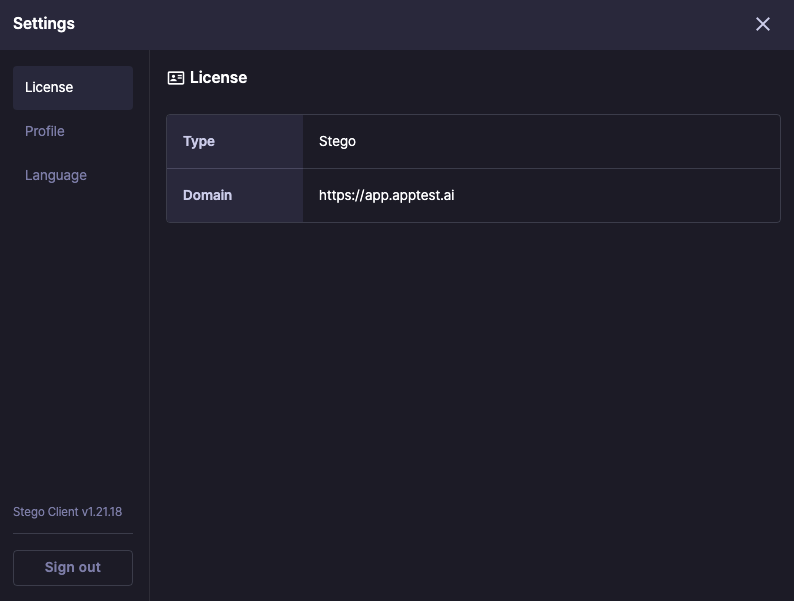794x601 pixels.
Task: Click empty space right of Settings title
Action: coord(400,24)
